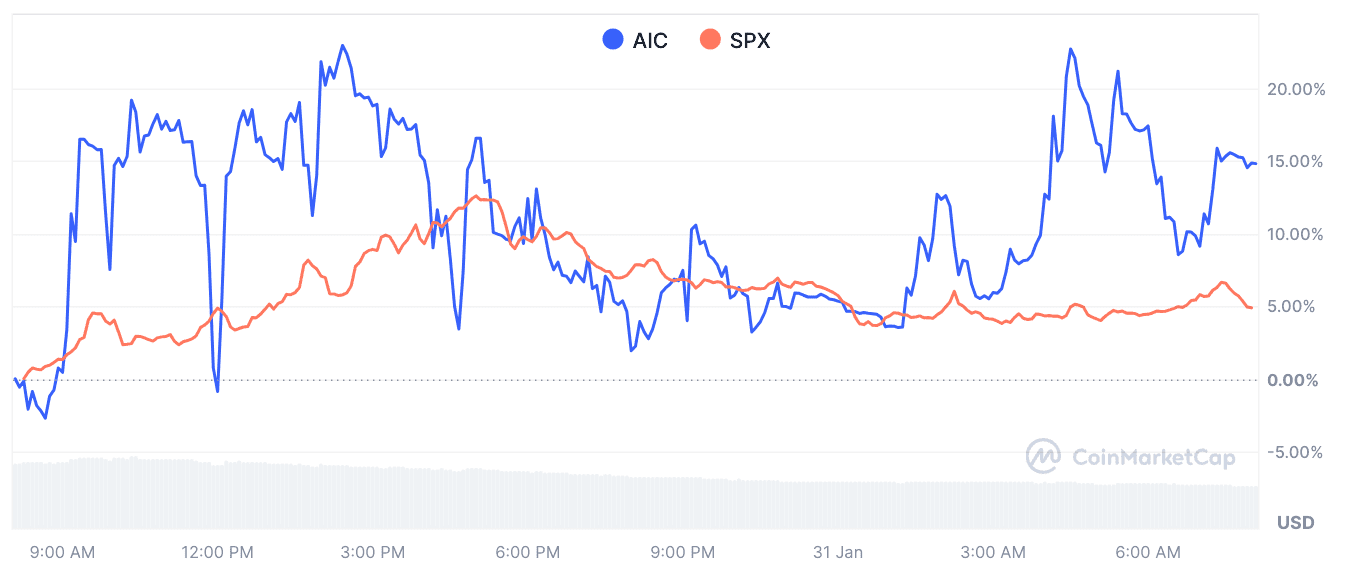Click the 20.00% y-axis label
Screen dimensions: 1353x586
point(1296,89)
